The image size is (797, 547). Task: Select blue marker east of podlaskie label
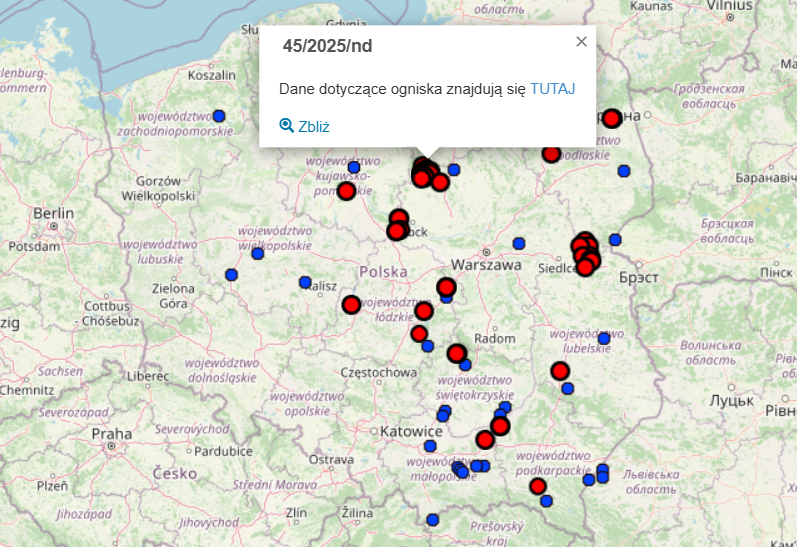point(624,171)
